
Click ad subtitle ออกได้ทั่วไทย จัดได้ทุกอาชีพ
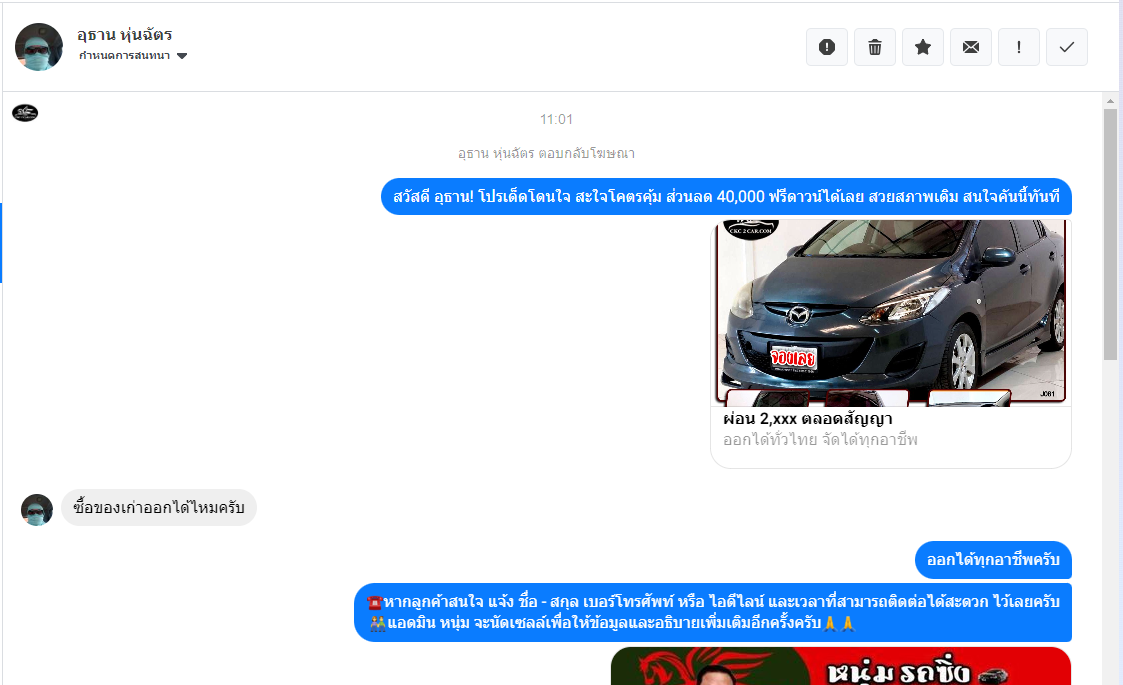point(820,440)
